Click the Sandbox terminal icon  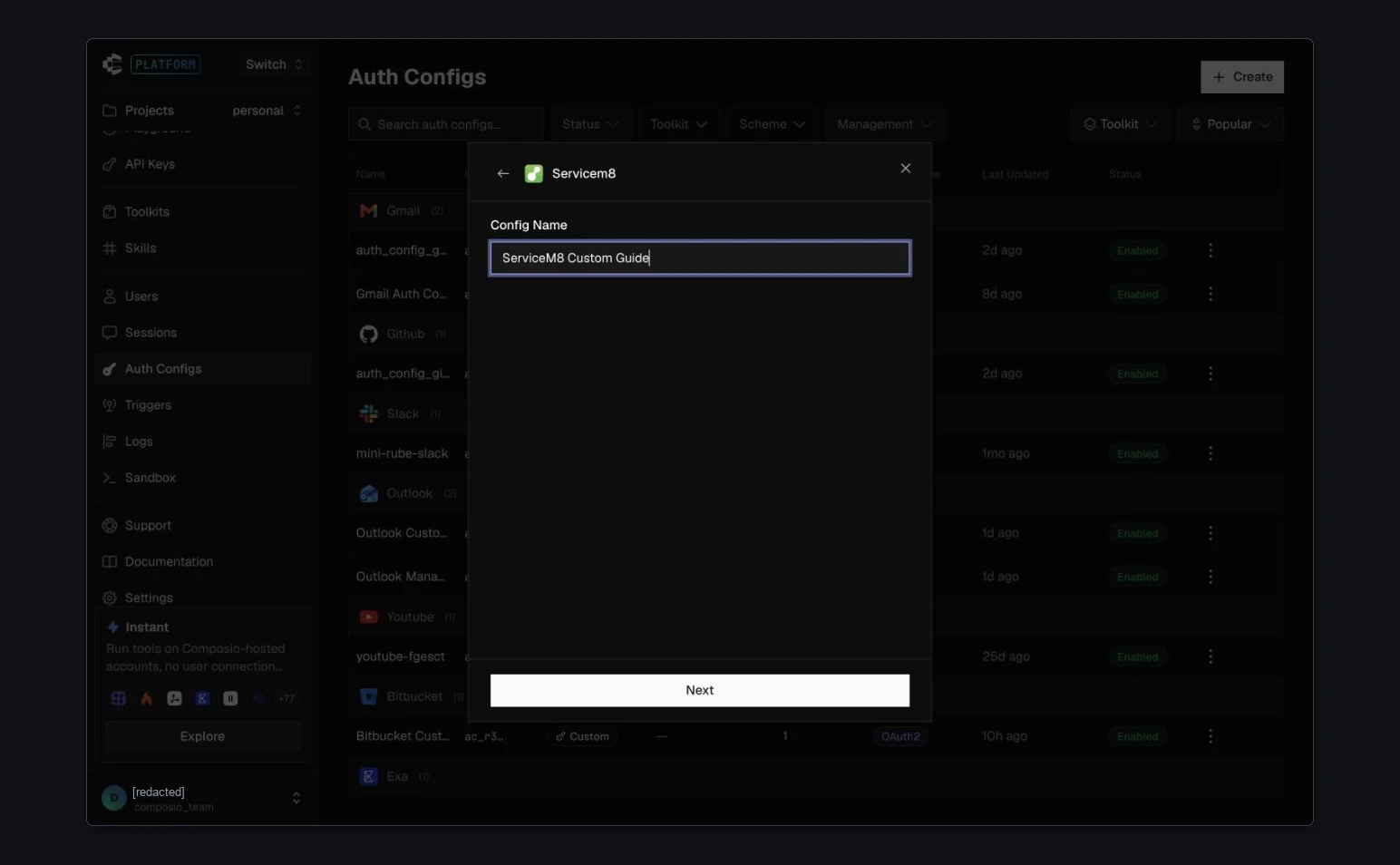click(x=110, y=478)
